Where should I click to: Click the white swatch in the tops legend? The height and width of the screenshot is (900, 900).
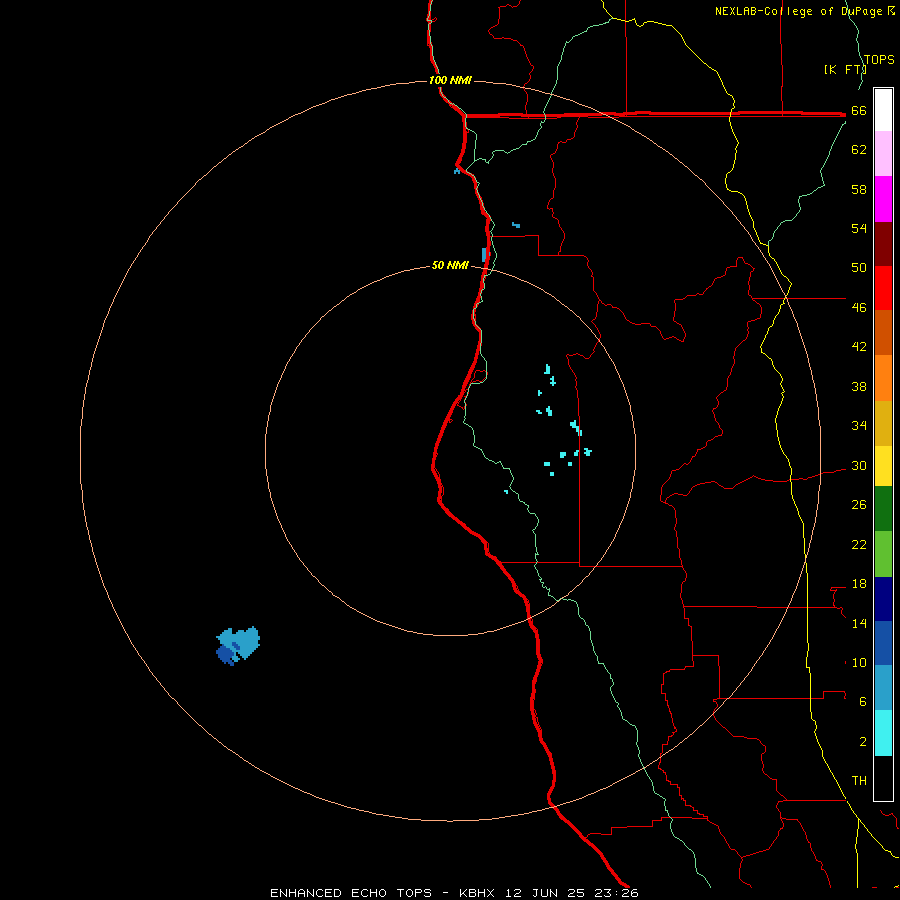883,110
